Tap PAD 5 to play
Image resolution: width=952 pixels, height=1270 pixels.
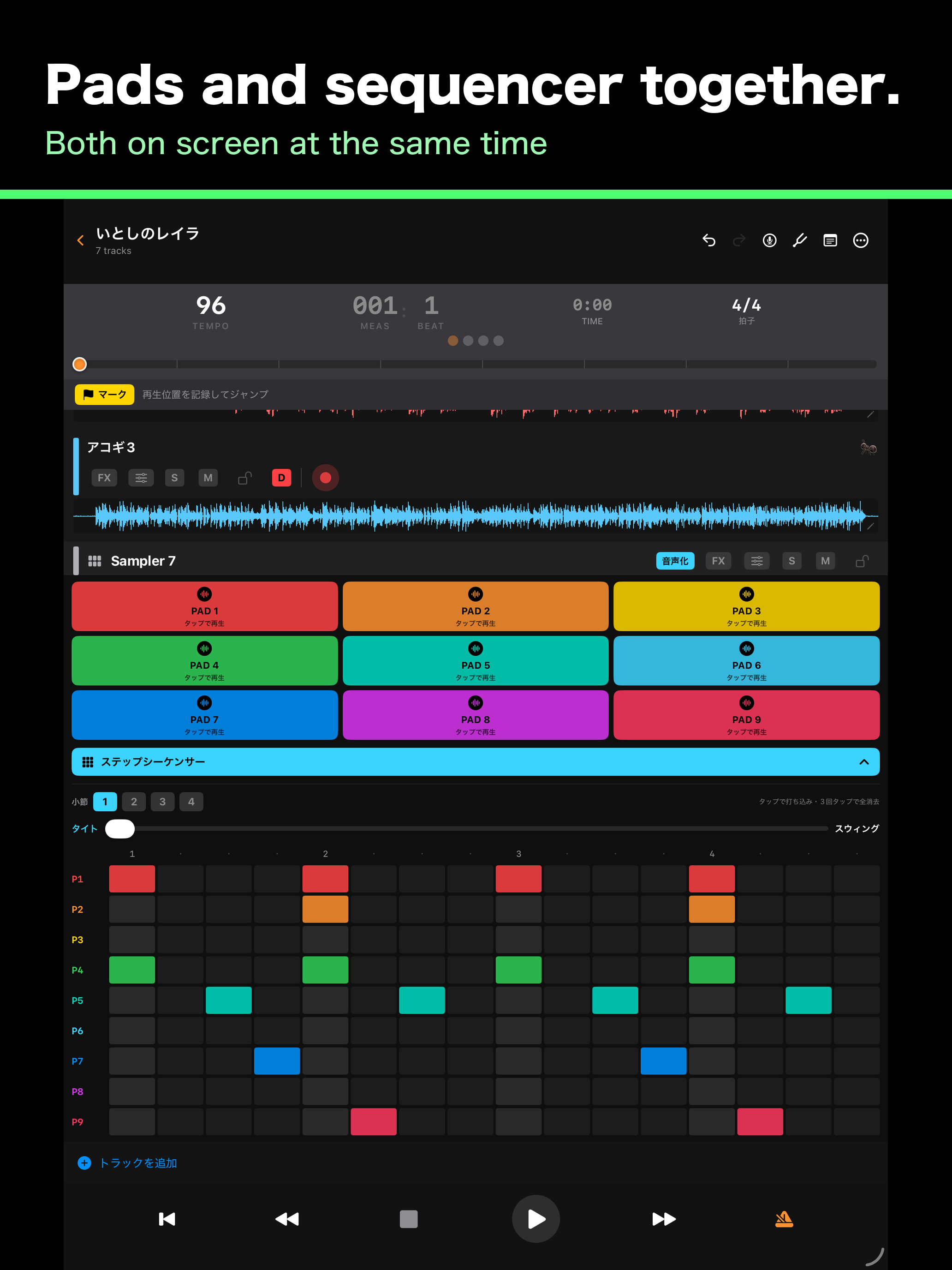476,660
